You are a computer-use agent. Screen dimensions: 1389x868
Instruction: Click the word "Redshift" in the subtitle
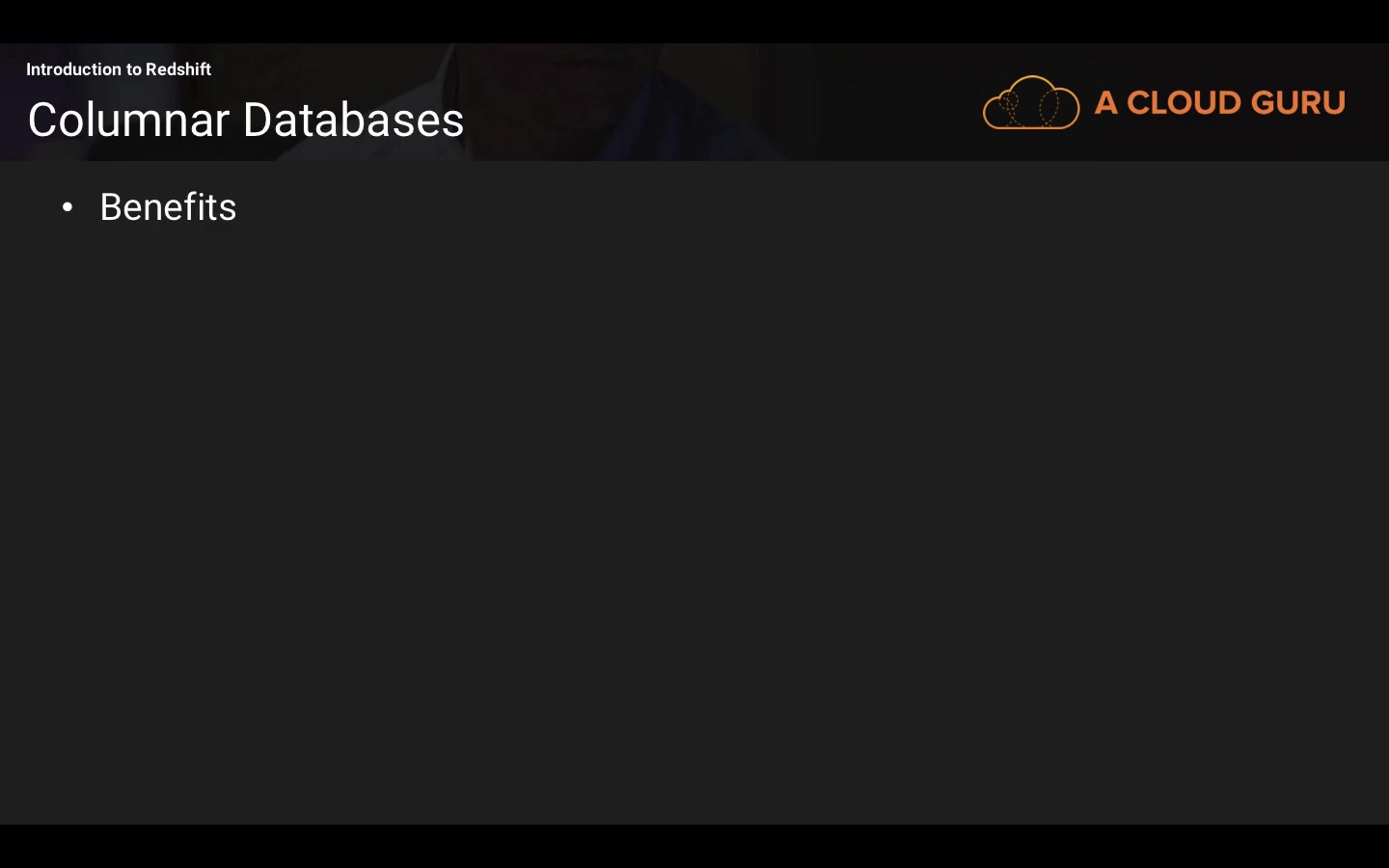coord(178,69)
